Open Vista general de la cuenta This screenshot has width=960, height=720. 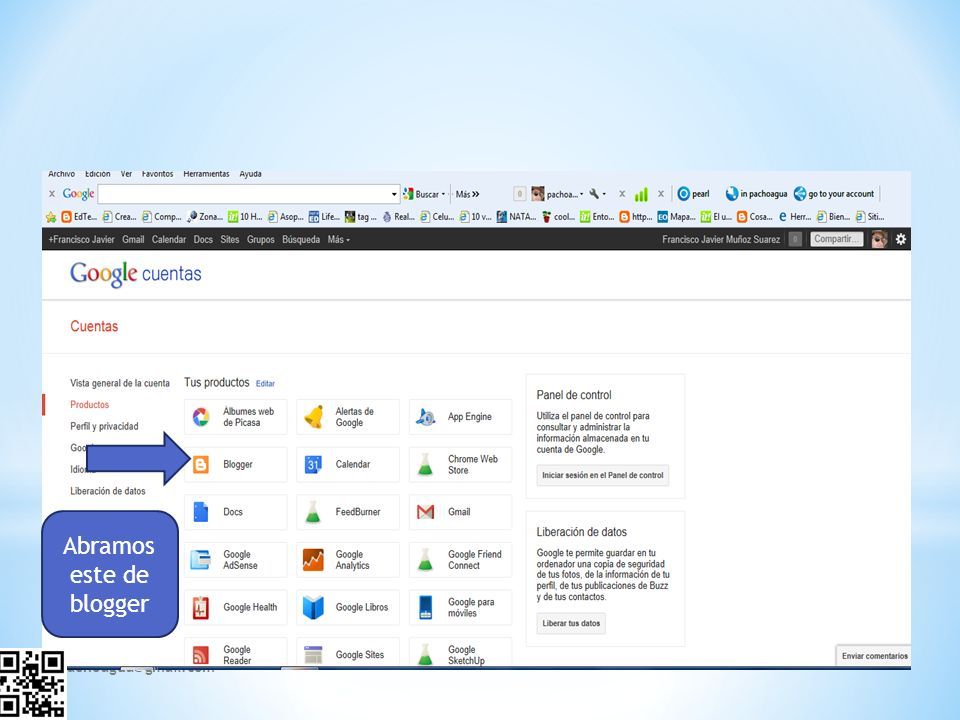(x=120, y=383)
